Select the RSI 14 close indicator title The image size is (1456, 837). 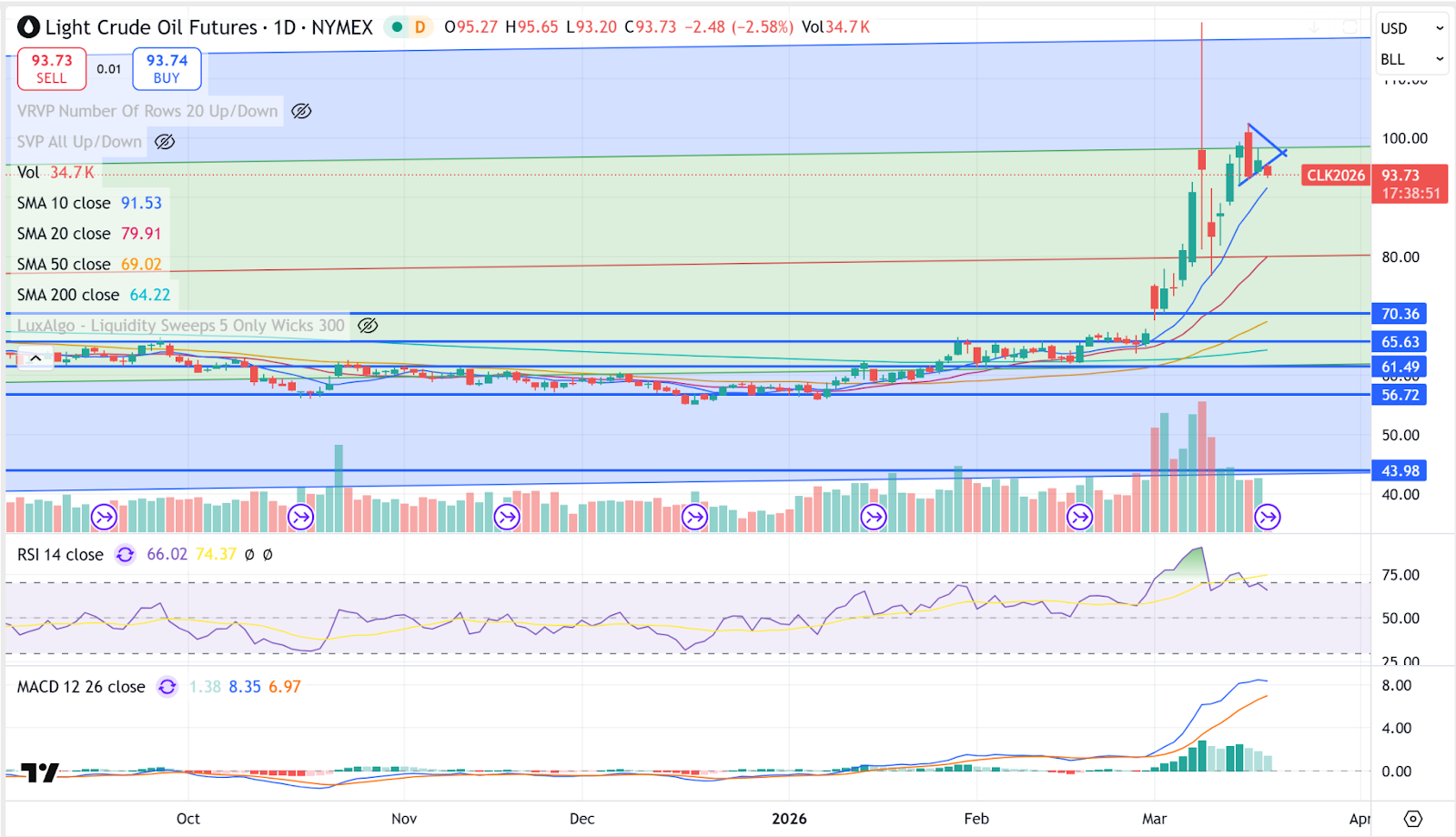[x=60, y=555]
